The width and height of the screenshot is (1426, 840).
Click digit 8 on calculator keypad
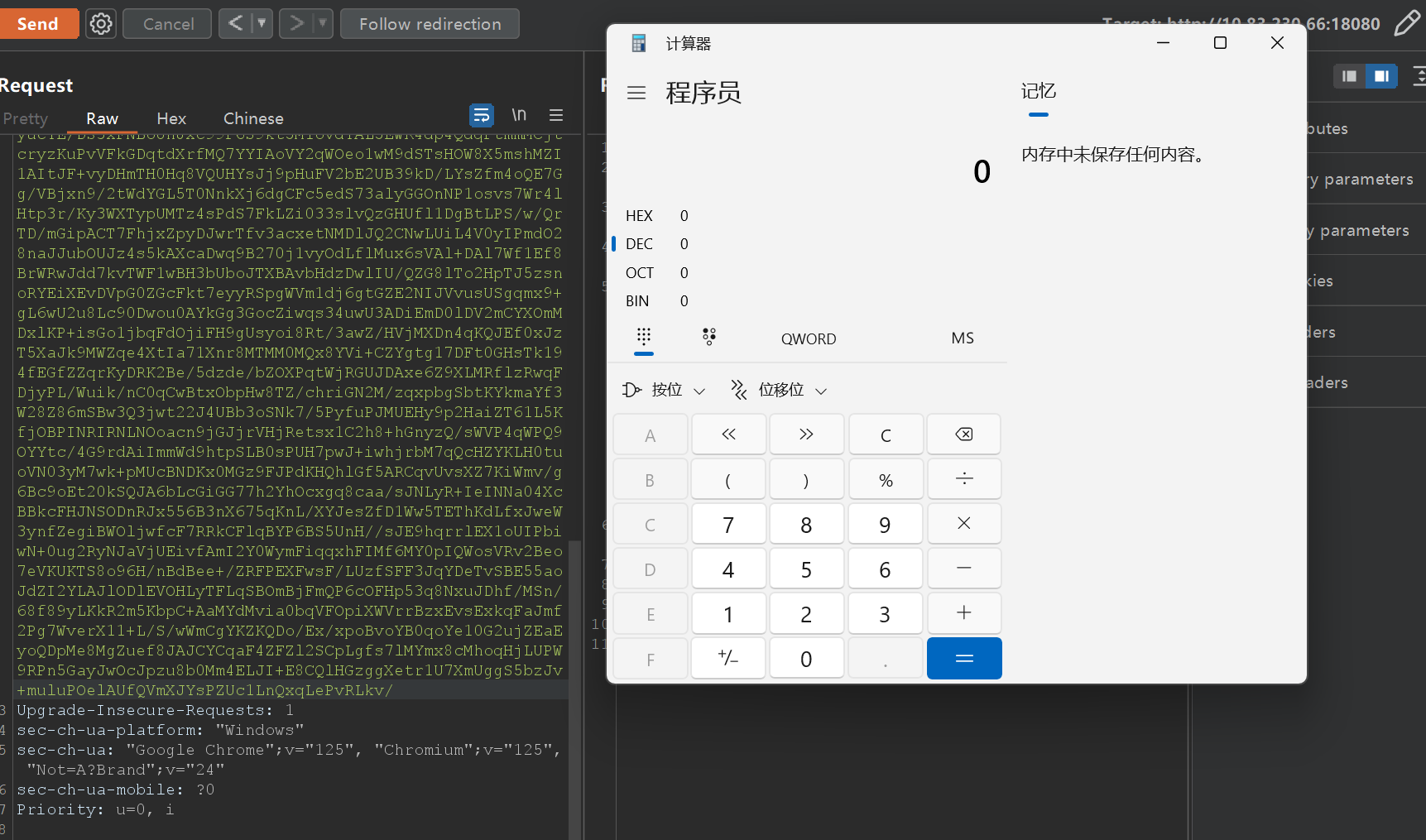click(x=807, y=524)
